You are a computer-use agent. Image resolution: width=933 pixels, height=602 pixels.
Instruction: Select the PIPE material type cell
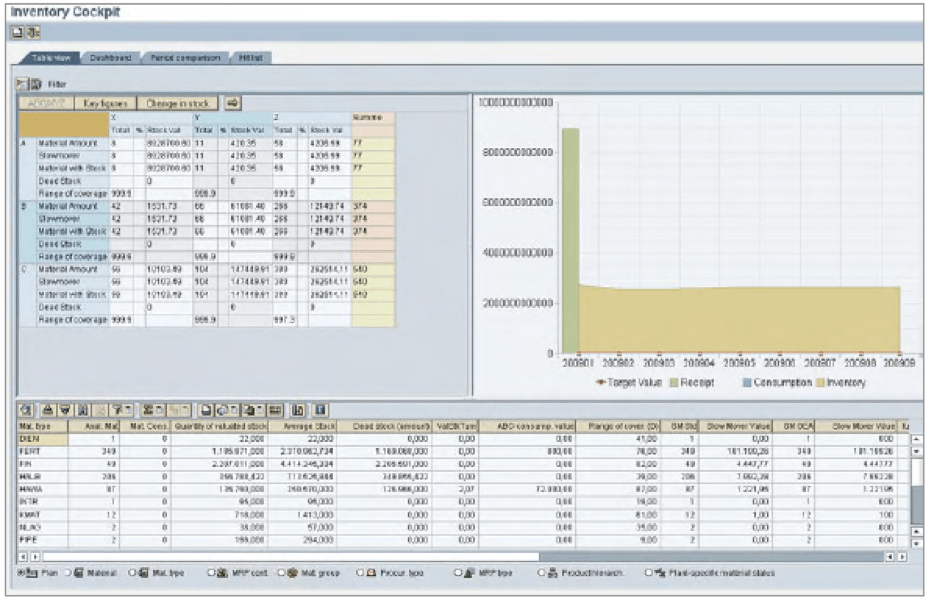pos(43,540)
